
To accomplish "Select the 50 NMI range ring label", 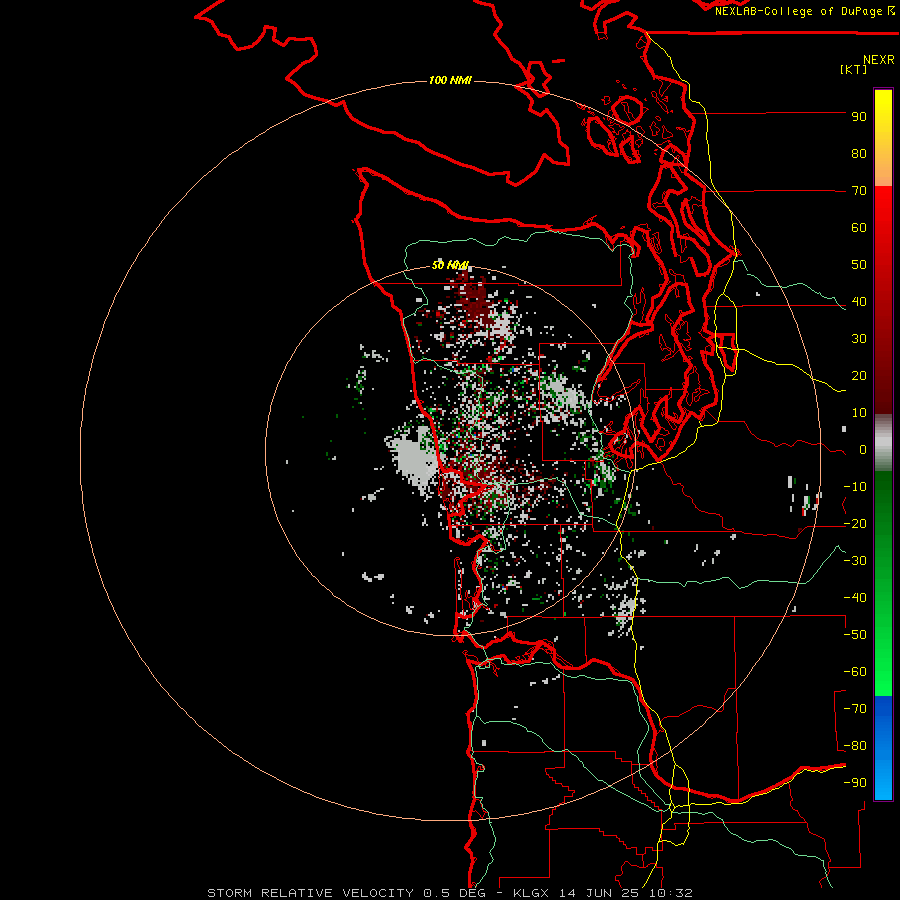I will tap(451, 265).
